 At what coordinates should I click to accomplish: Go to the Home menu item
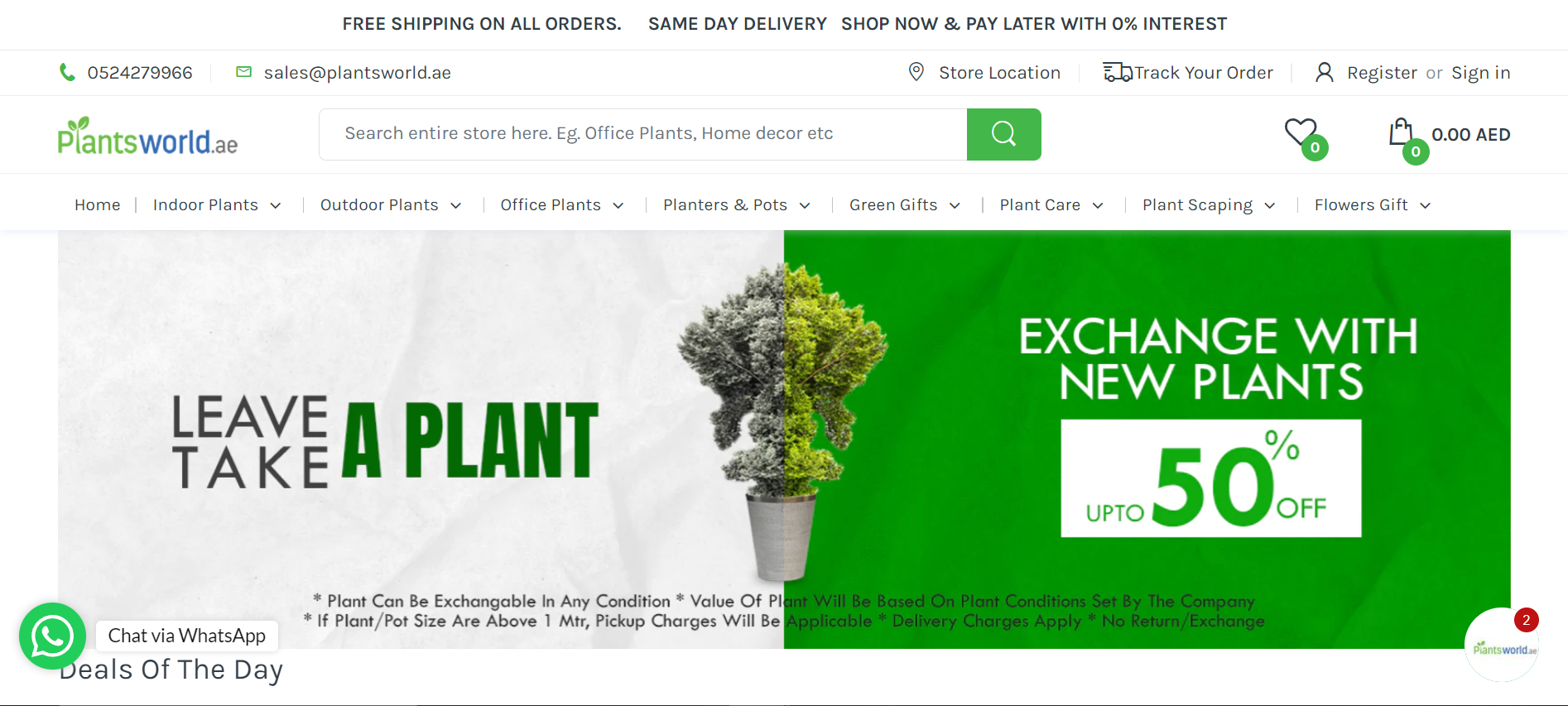pos(98,204)
